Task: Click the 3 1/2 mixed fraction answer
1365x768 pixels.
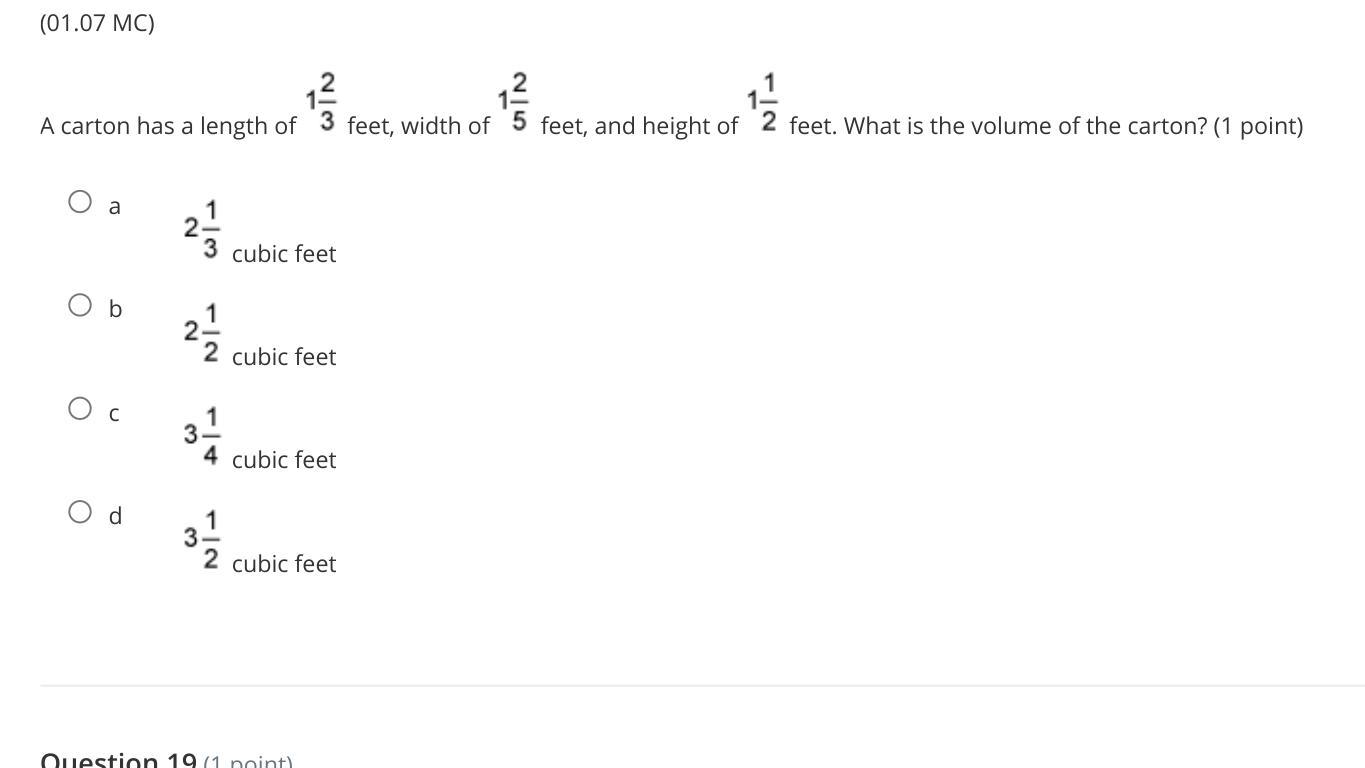Action: (202, 539)
